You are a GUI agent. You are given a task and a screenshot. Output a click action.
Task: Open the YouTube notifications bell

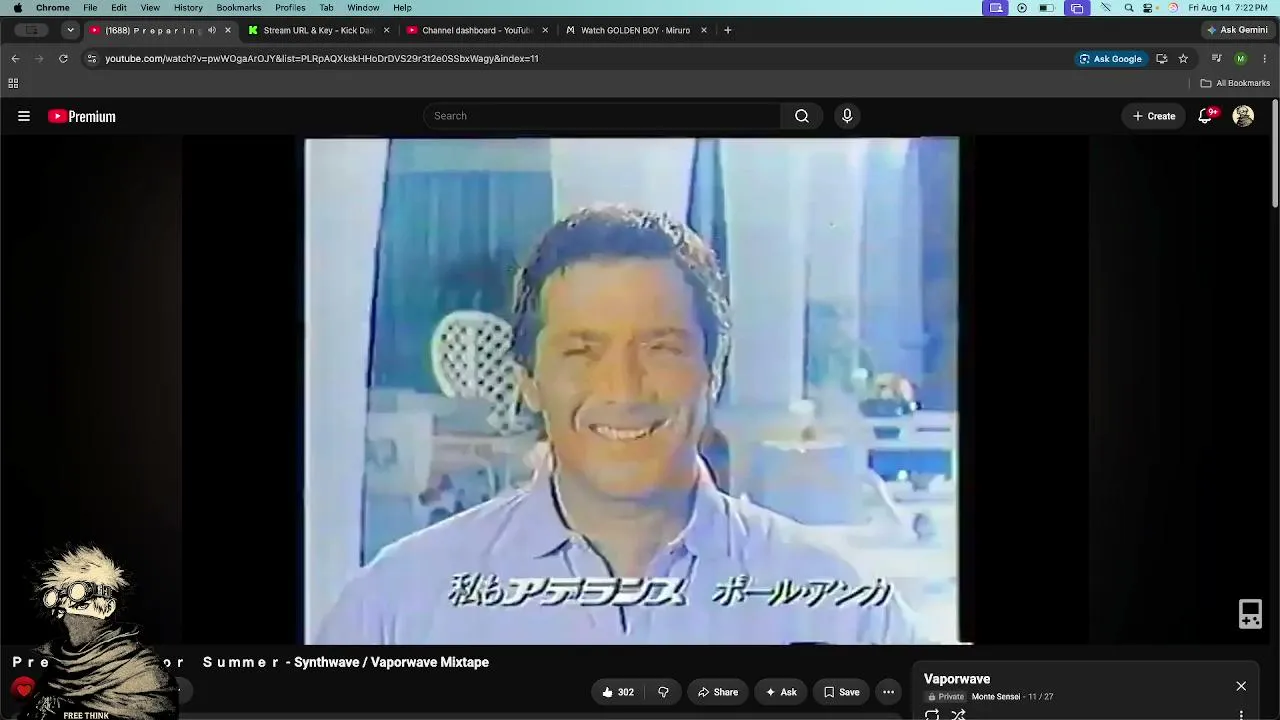pos(1206,116)
